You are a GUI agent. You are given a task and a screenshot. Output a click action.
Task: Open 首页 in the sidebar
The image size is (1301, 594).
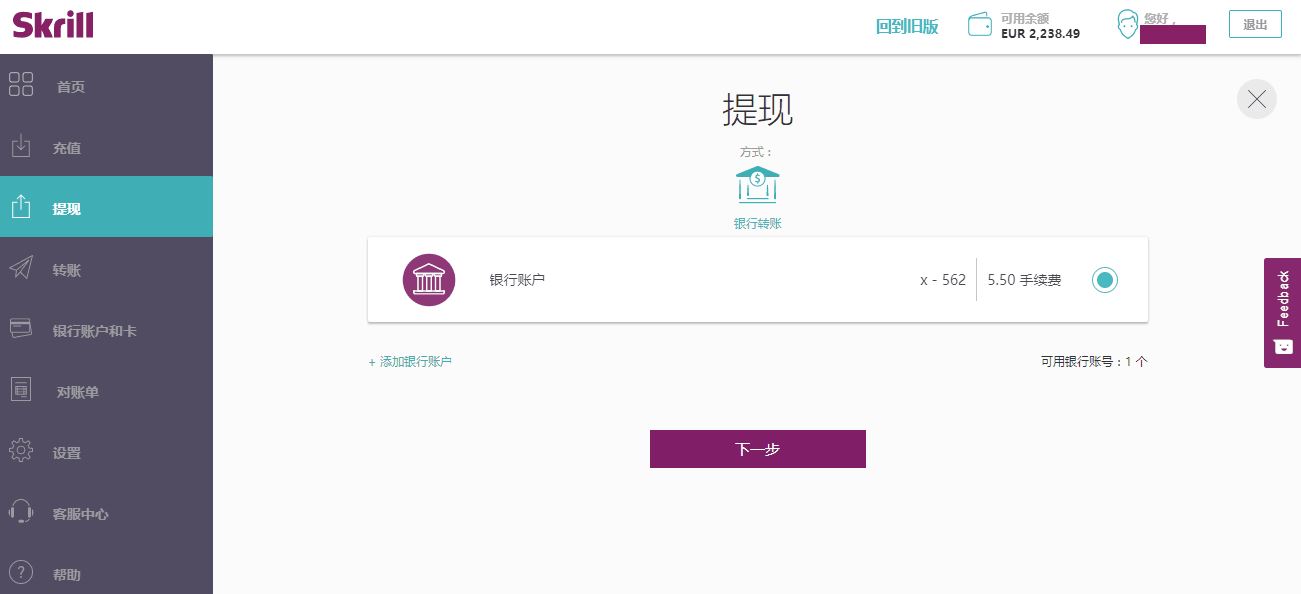[106, 87]
